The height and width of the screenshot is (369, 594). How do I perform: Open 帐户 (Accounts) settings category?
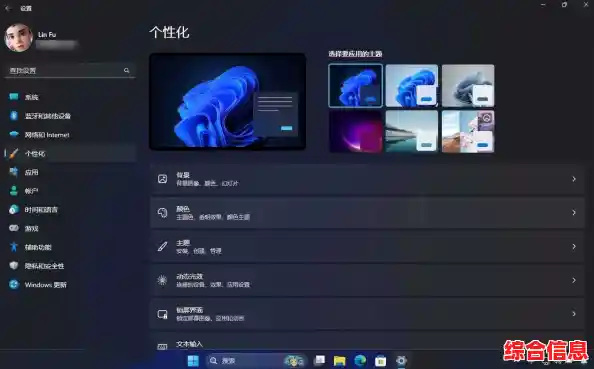(70, 191)
